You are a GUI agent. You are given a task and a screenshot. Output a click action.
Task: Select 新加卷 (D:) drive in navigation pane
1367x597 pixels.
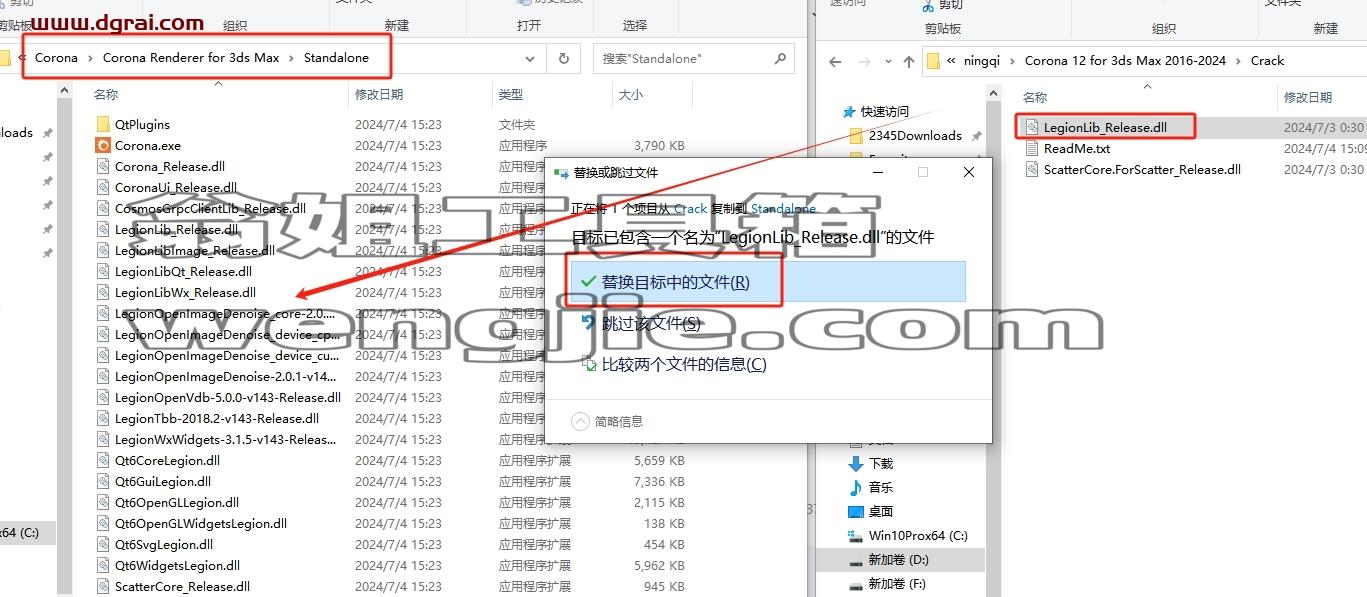(x=898, y=560)
